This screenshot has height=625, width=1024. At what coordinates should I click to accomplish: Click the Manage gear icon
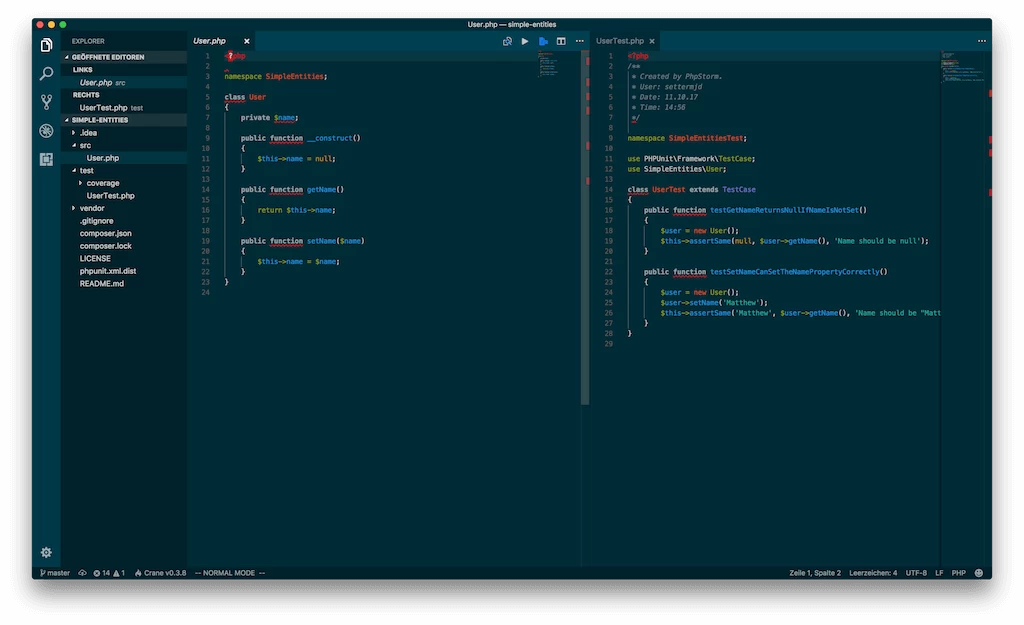click(46, 552)
